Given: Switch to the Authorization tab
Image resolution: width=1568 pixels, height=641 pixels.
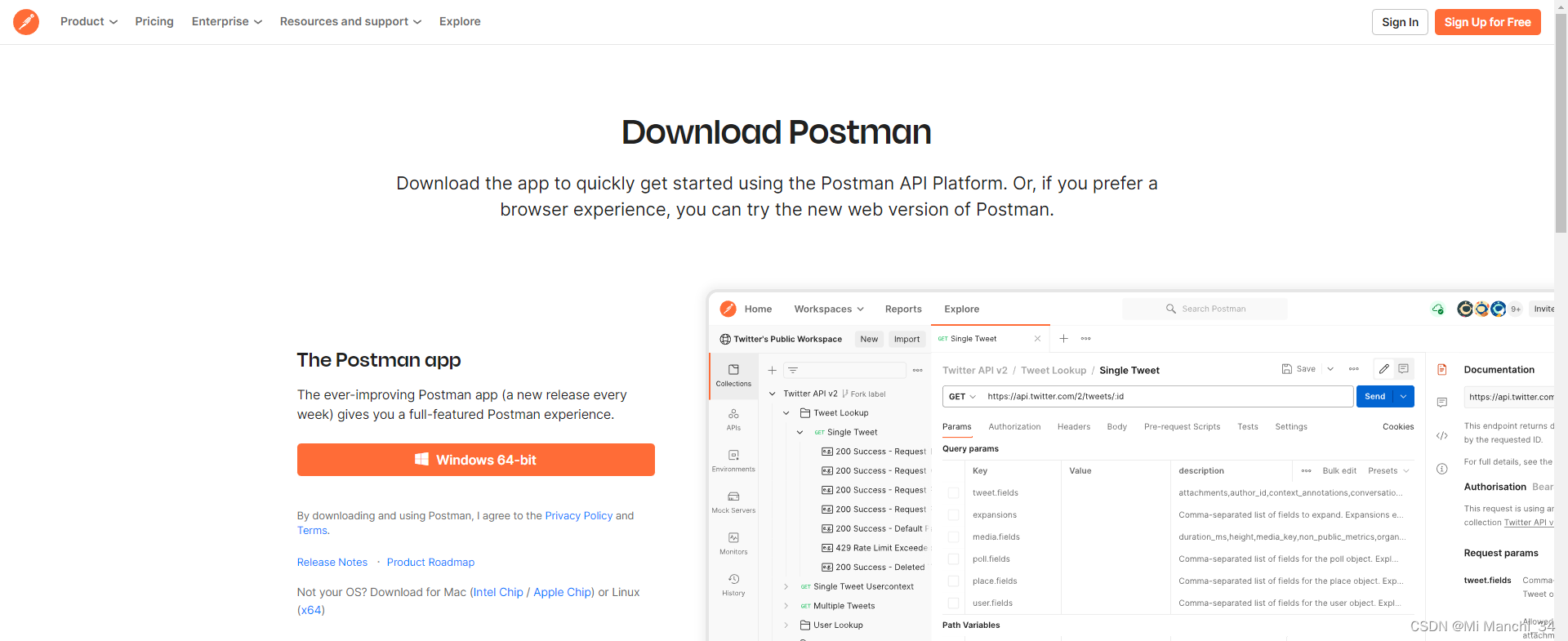Looking at the screenshot, I should tap(1014, 426).
